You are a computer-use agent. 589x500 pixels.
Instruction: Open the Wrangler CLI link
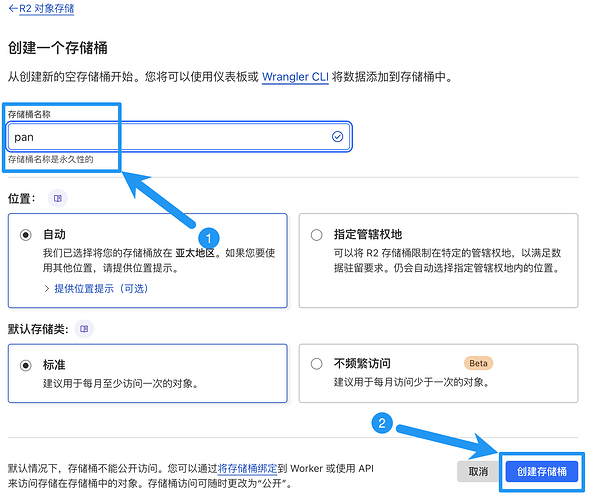click(295, 77)
